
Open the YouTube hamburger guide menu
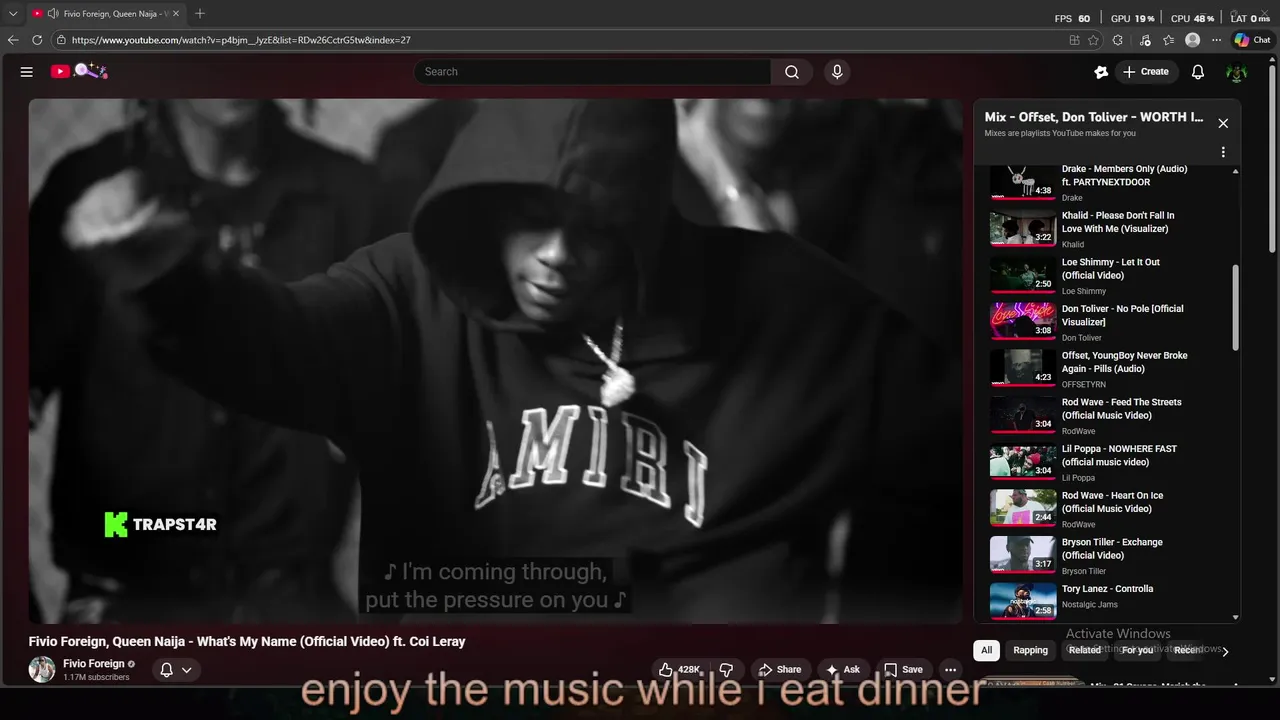tap(27, 72)
